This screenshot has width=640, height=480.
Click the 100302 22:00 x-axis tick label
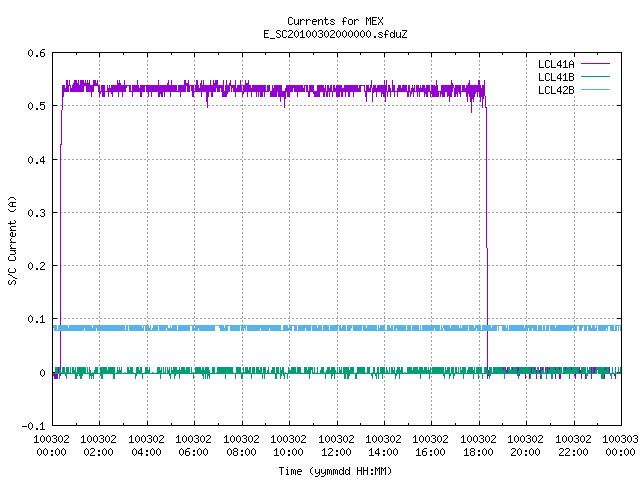point(573,446)
